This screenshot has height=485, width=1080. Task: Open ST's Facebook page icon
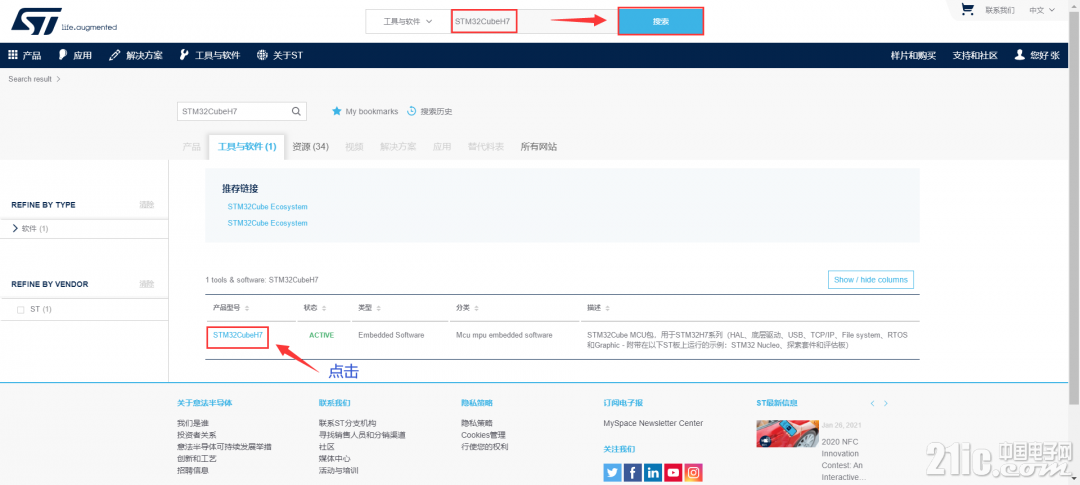tap(633, 472)
